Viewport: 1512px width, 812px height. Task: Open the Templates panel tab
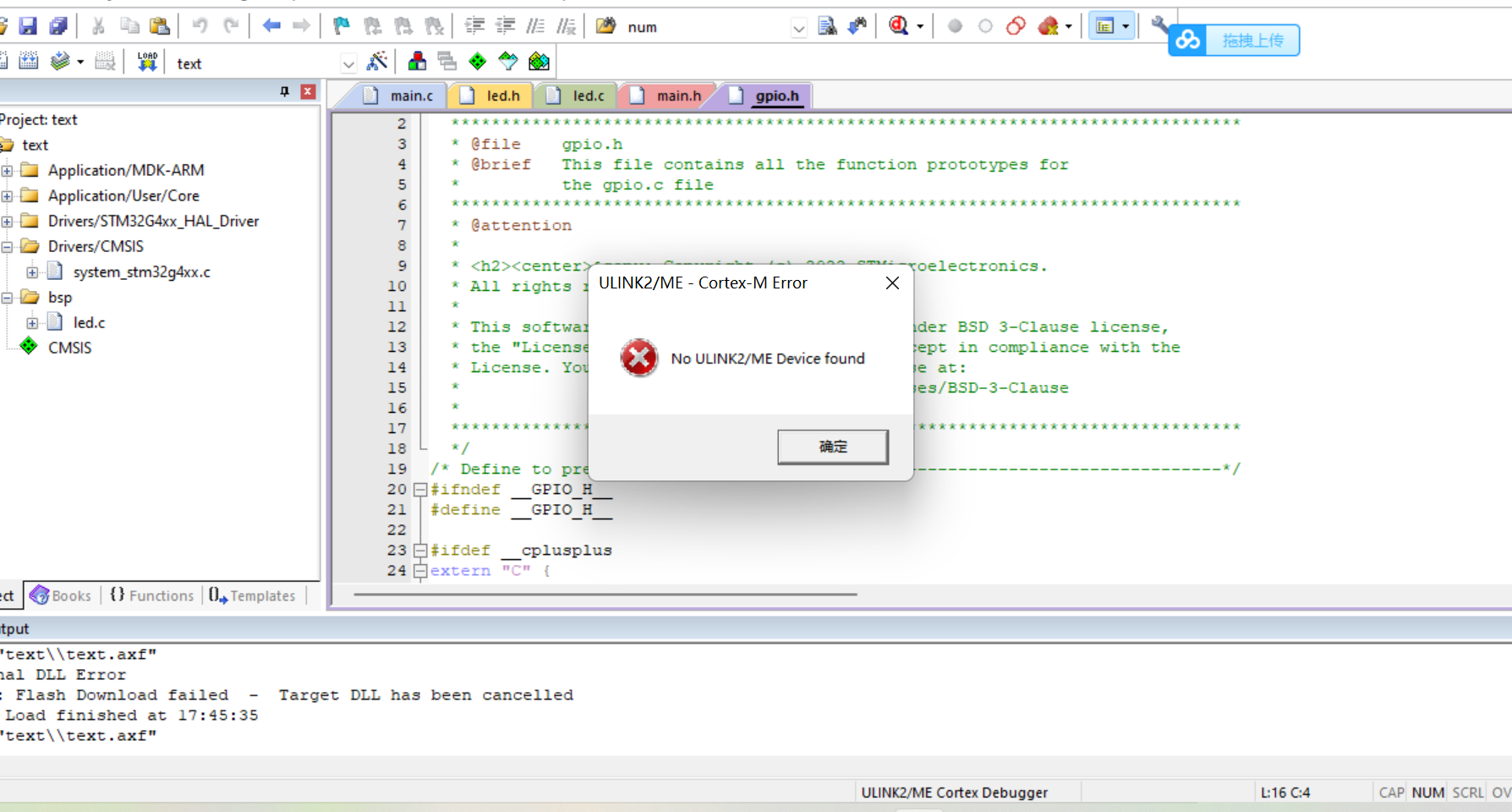(252, 595)
